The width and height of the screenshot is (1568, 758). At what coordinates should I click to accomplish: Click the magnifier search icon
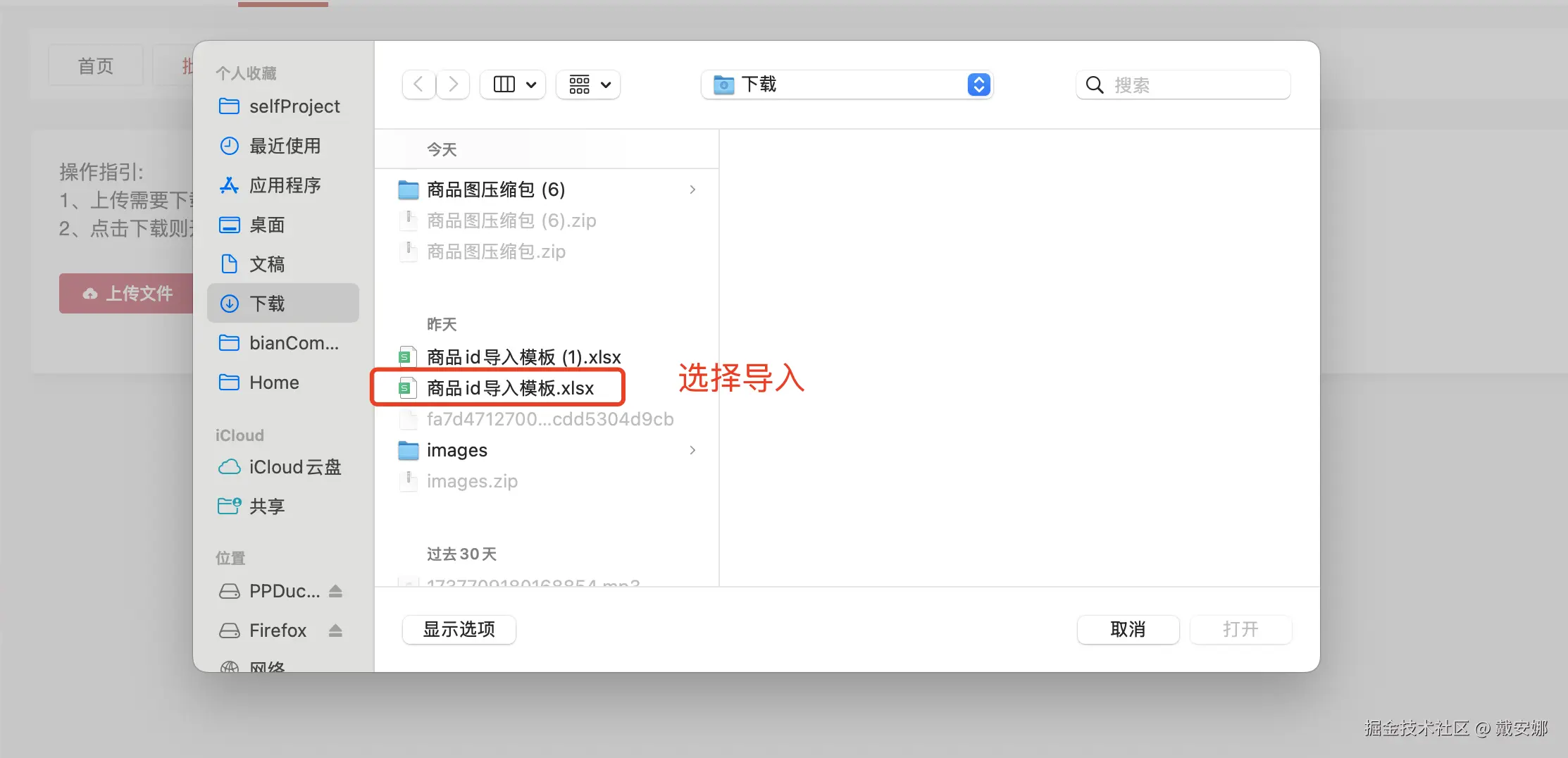(x=1095, y=85)
